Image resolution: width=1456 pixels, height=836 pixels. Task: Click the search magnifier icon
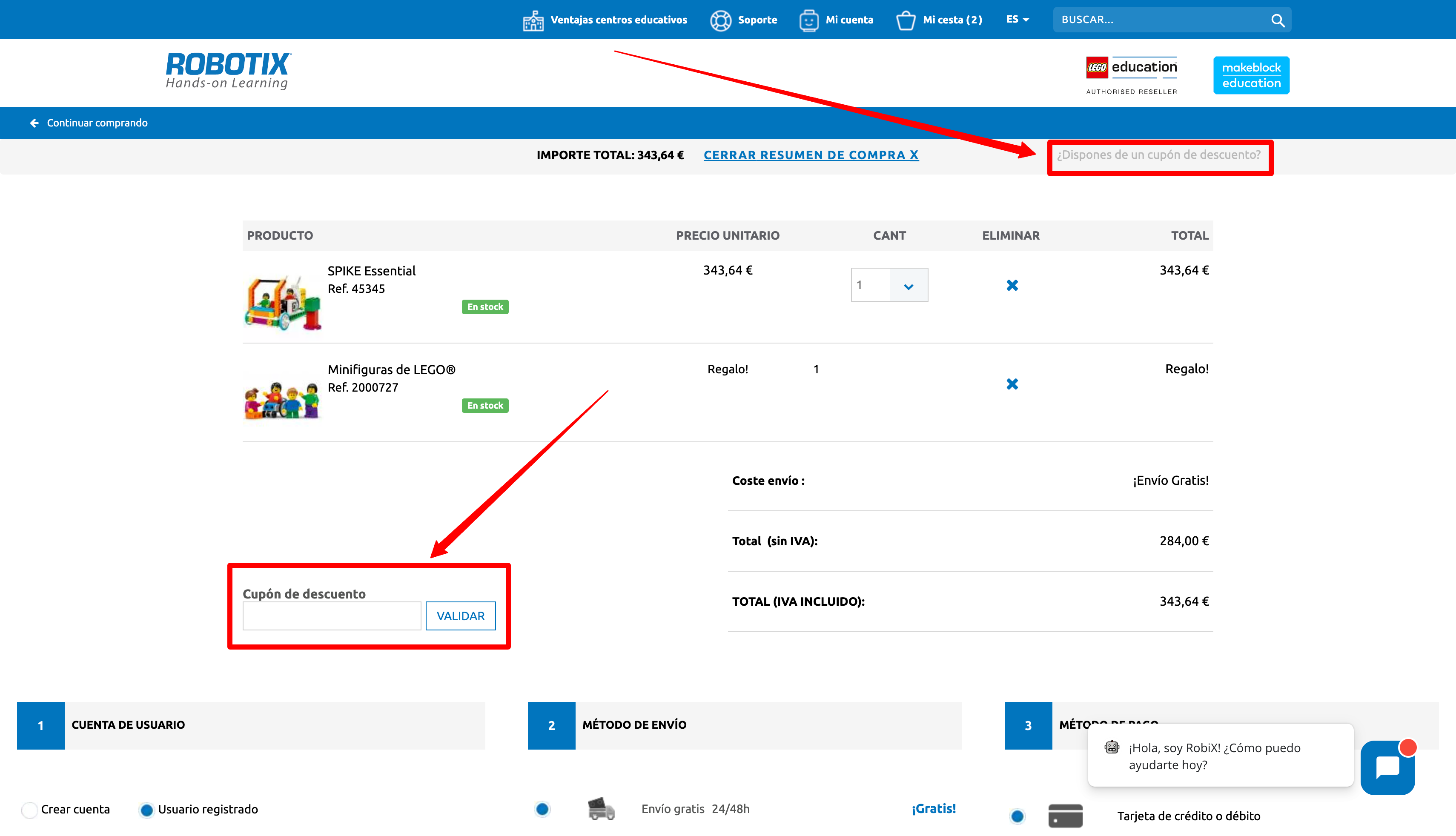pyautogui.click(x=1278, y=21)
